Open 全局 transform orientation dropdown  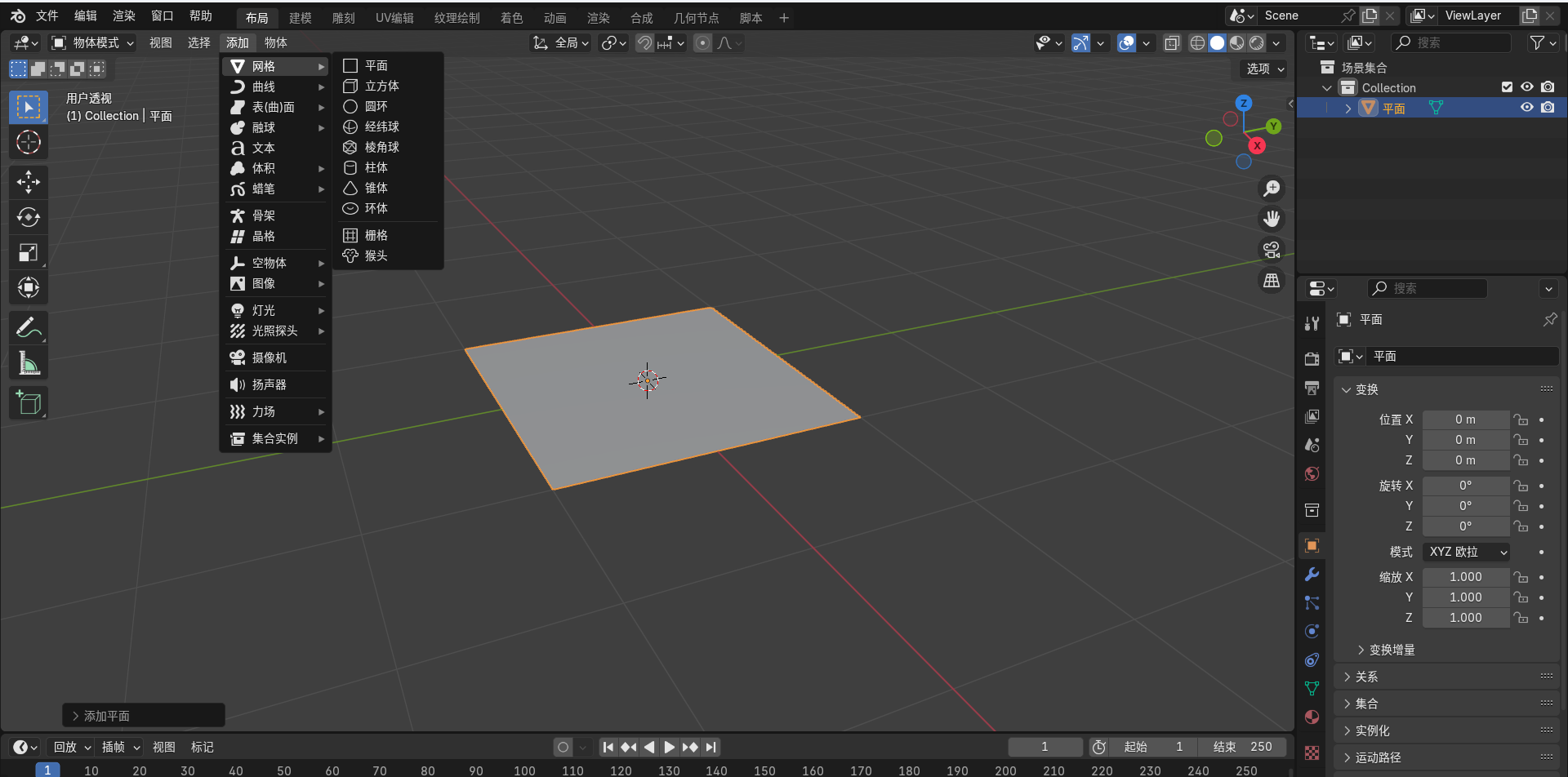click(x=561, y=42)
